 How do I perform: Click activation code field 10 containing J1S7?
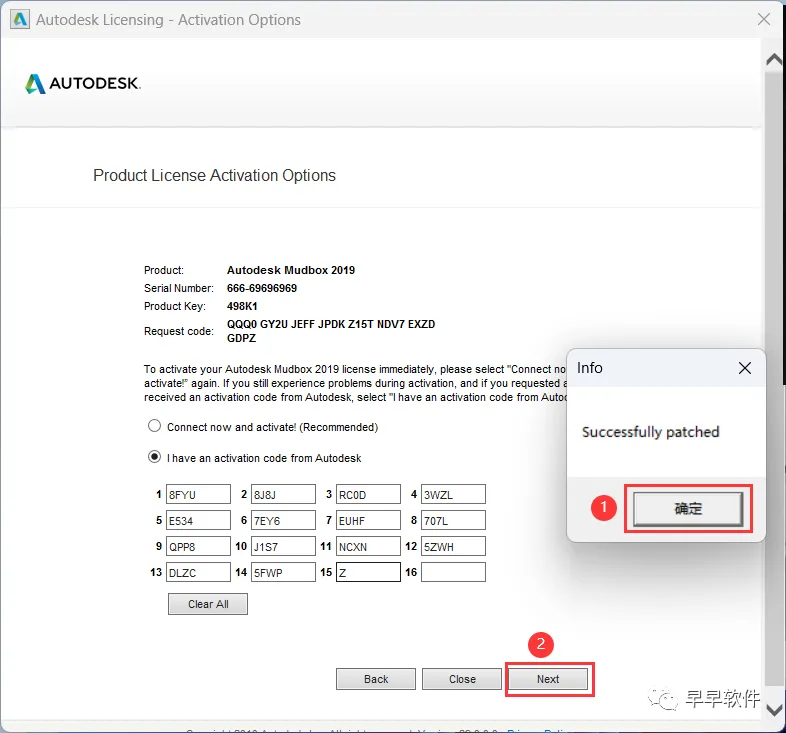pos(283,546)
